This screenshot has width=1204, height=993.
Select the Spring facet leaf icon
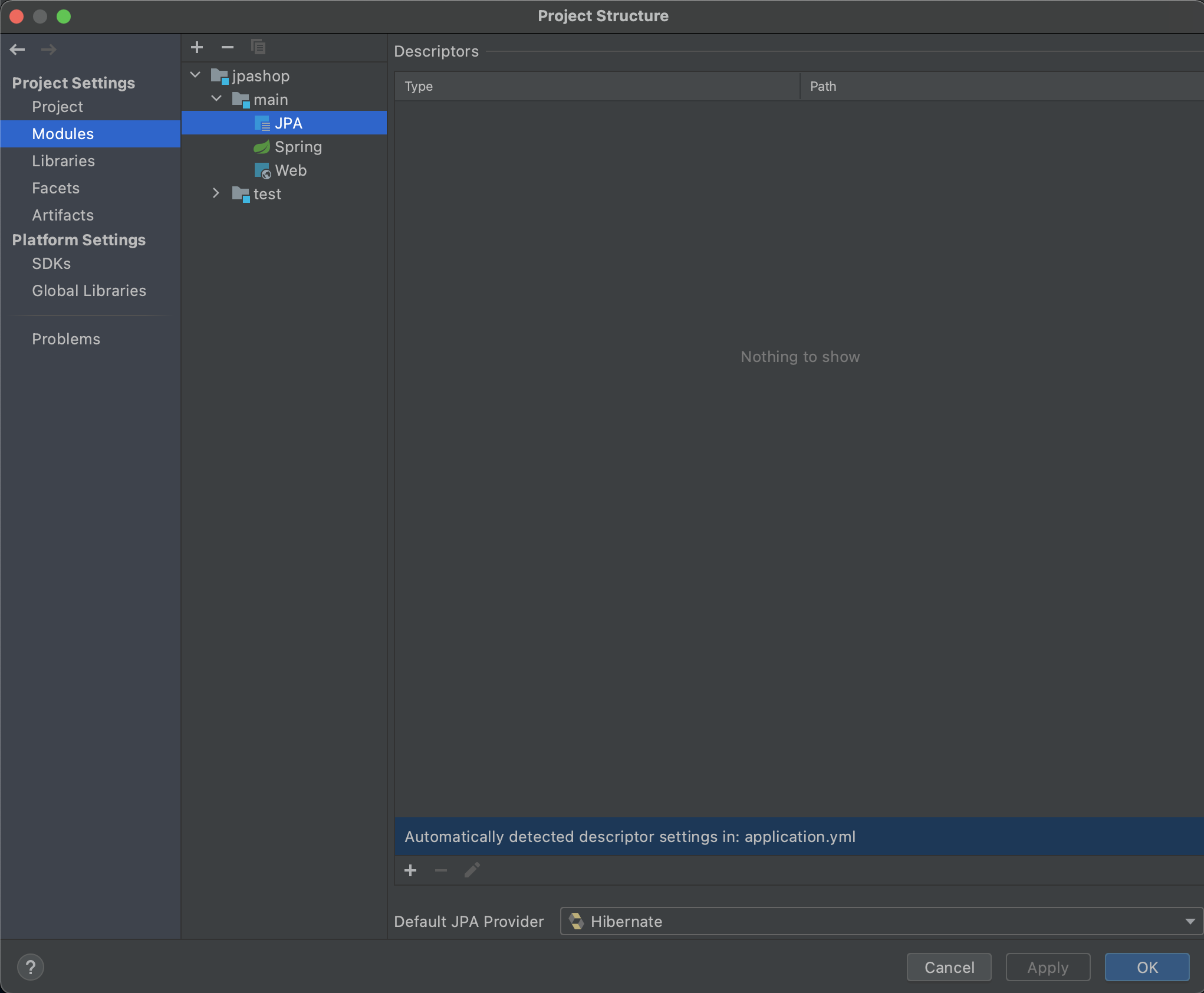pyautogui.click(x=262, y=147)
